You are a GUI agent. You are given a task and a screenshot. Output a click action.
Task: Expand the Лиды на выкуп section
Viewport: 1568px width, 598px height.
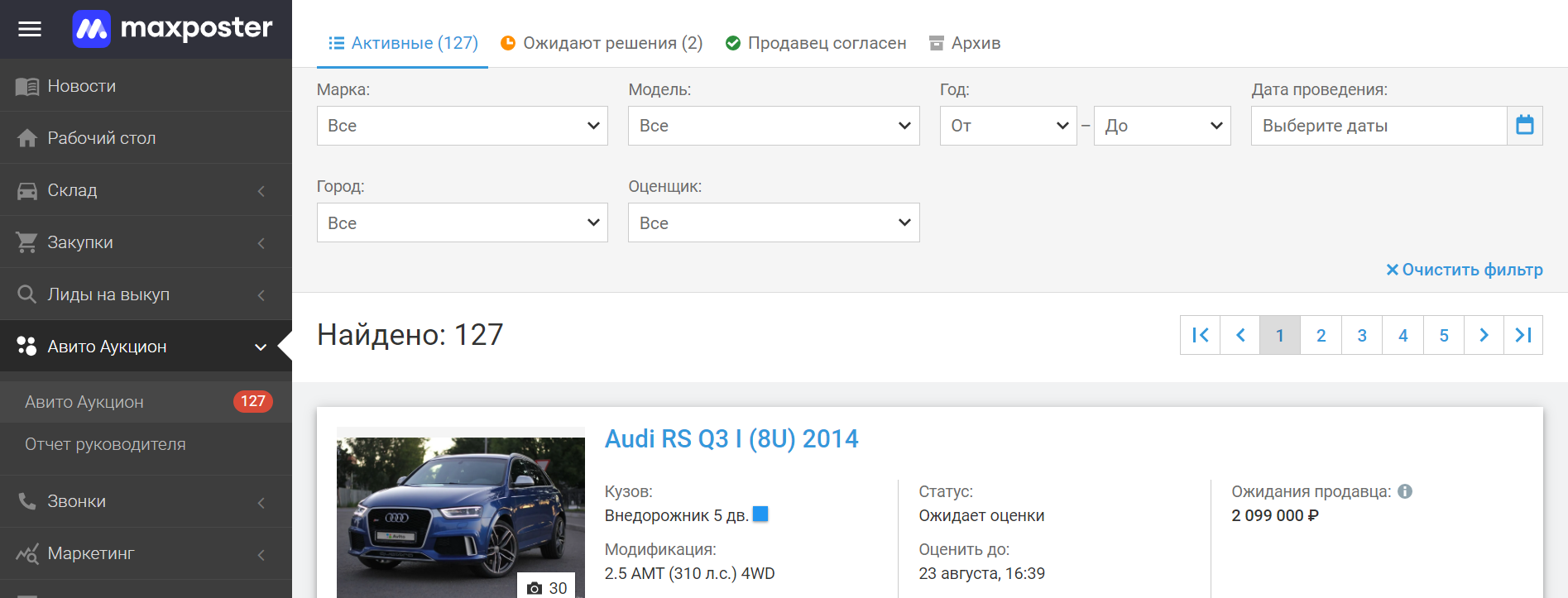pyautogui.click(x=261, y=295)
